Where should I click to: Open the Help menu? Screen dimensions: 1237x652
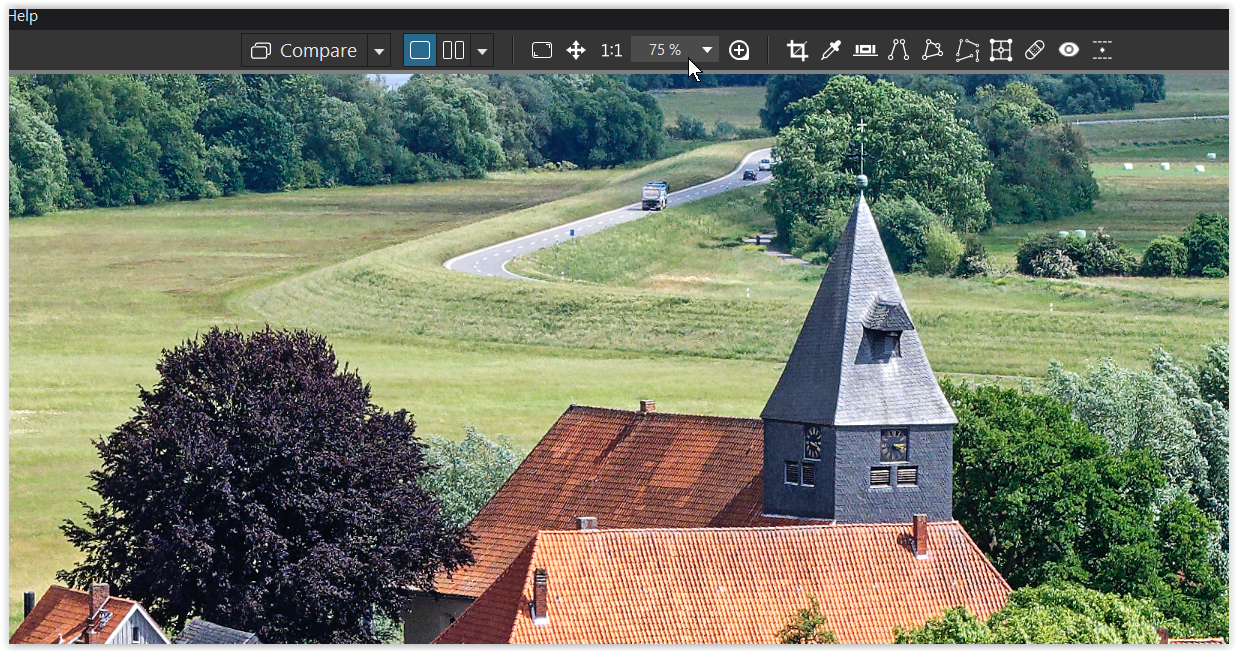coord(22,16)
